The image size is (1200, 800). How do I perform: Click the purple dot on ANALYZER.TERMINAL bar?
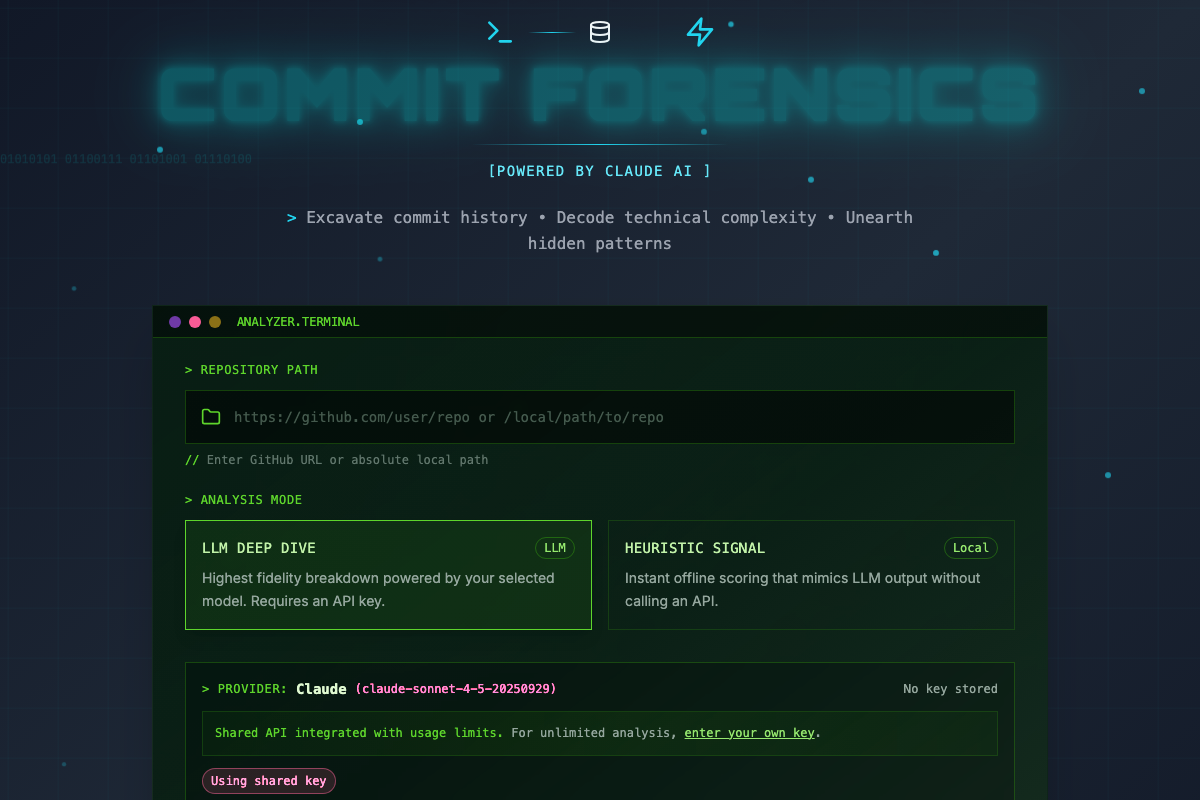point(175,321)
